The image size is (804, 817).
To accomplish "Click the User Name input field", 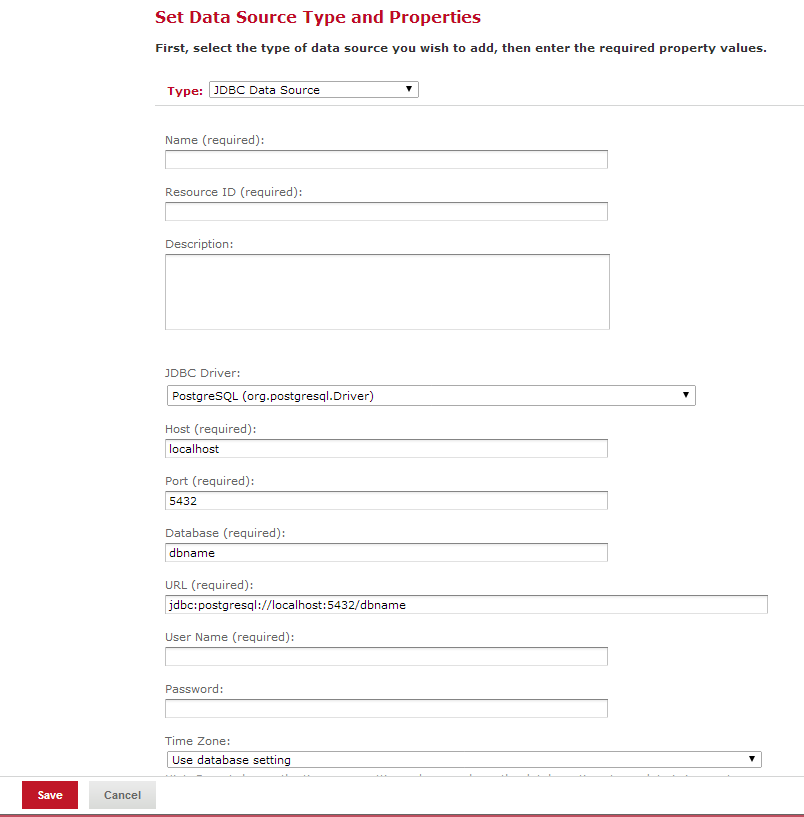I will pyautogui.click(x=386, y=657).
